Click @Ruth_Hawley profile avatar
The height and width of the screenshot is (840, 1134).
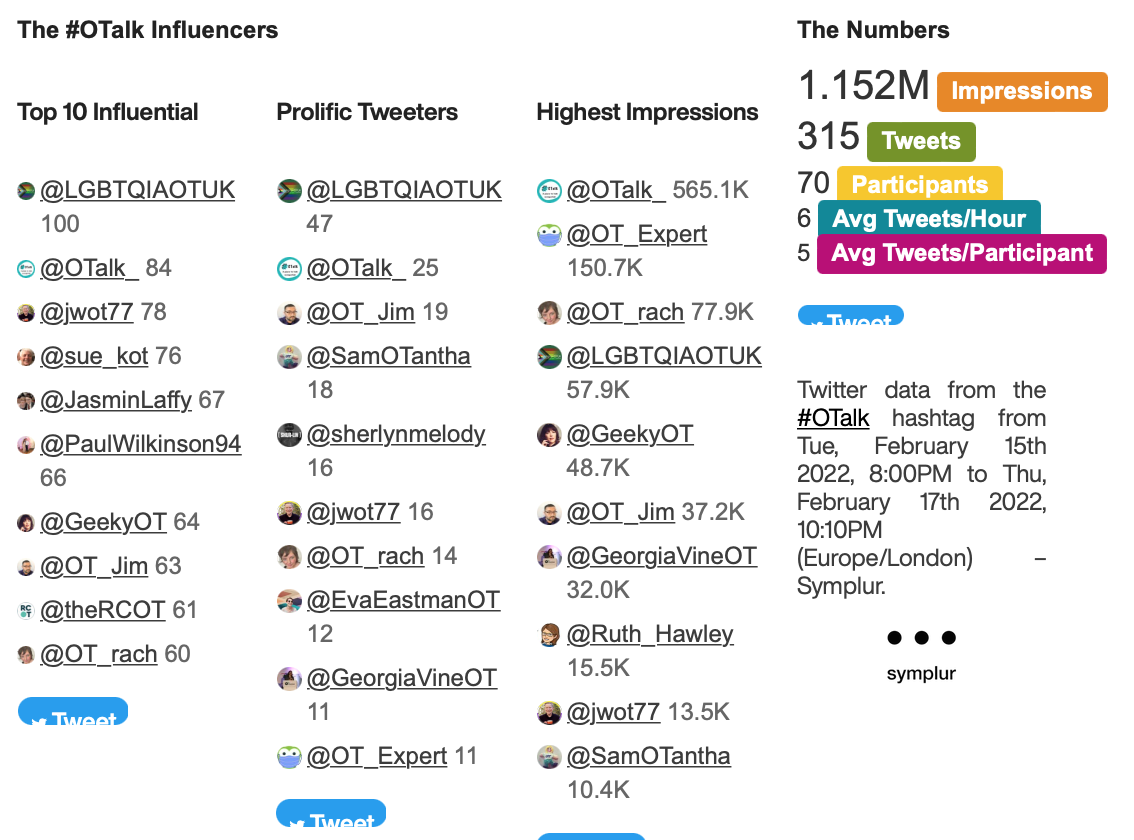coord(549,635)
